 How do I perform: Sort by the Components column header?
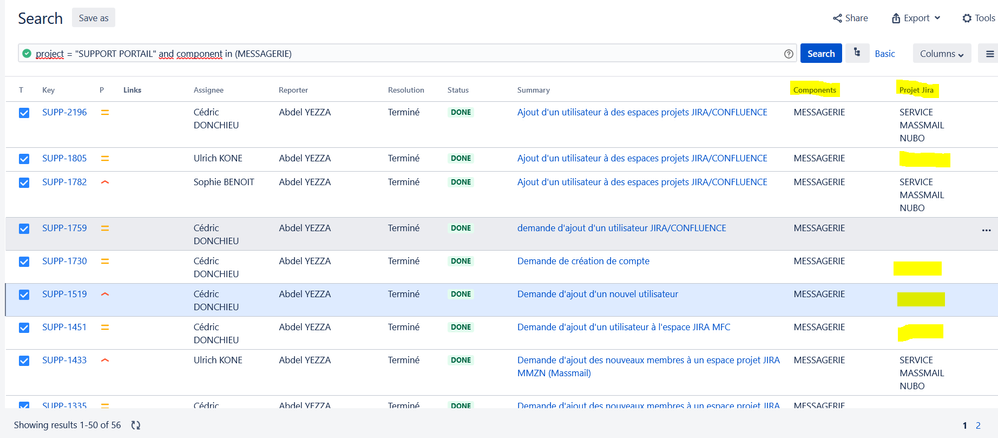[x=815, y=90]
